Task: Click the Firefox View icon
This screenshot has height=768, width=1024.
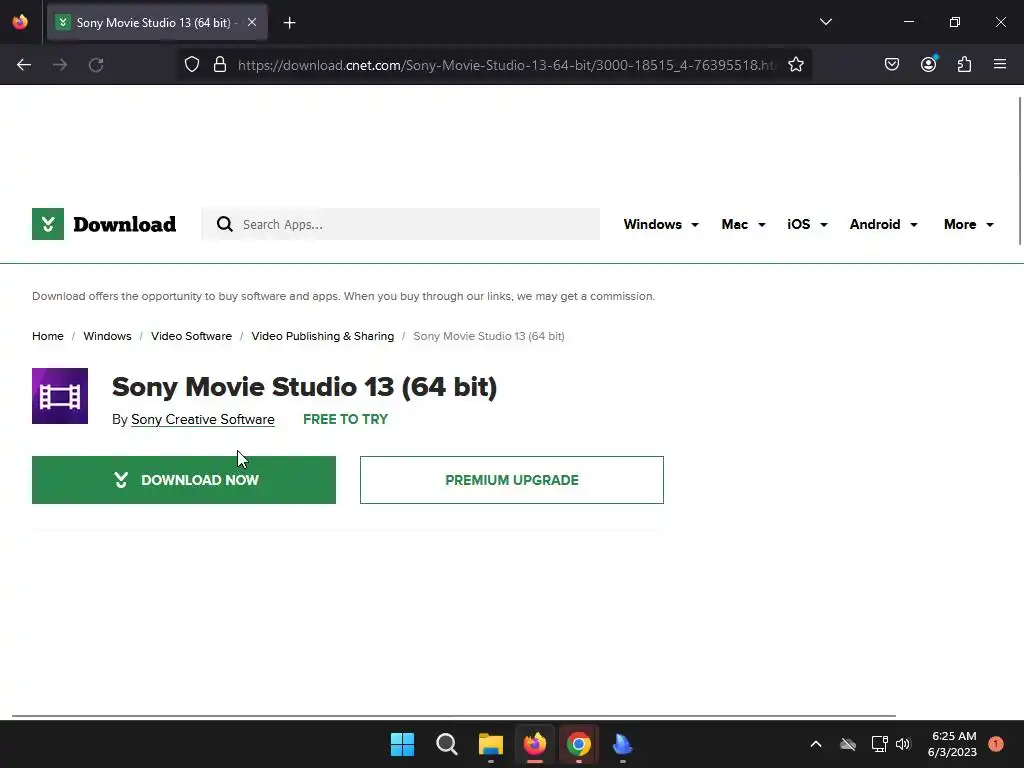Action: coord(20,22)
